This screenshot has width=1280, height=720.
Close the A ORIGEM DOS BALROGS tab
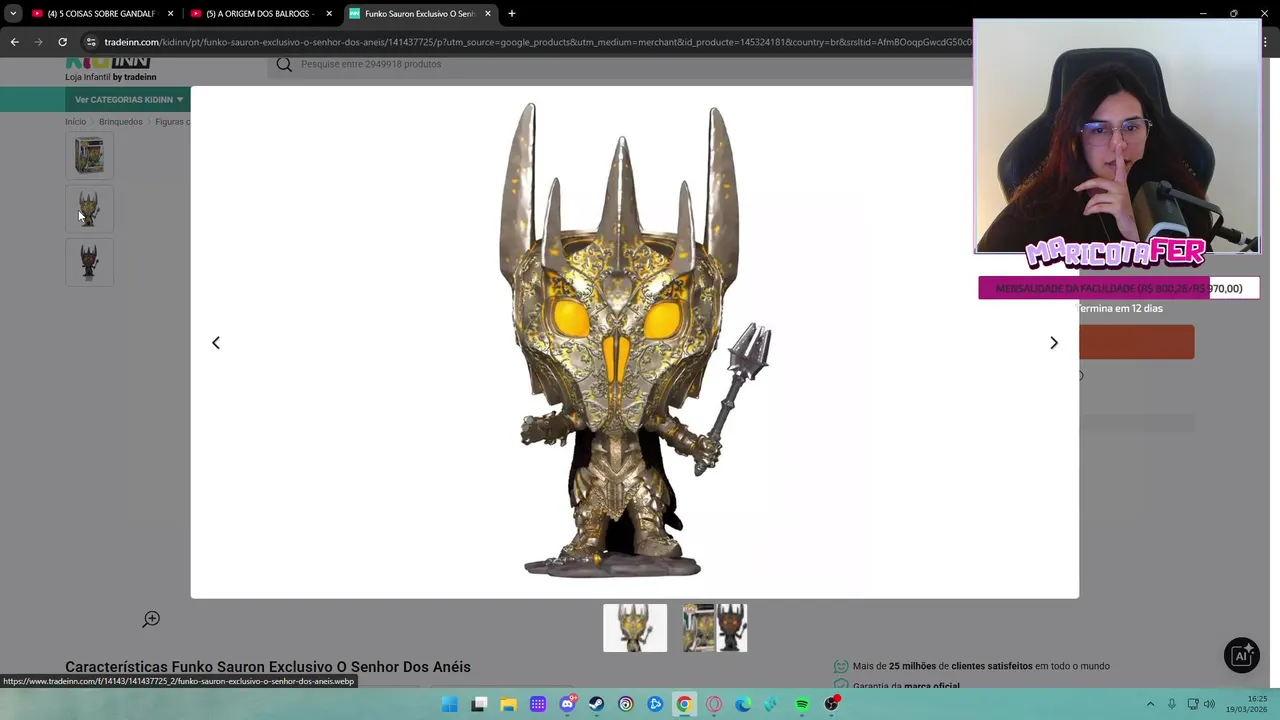pyautogui.click(x=329, y=14)
